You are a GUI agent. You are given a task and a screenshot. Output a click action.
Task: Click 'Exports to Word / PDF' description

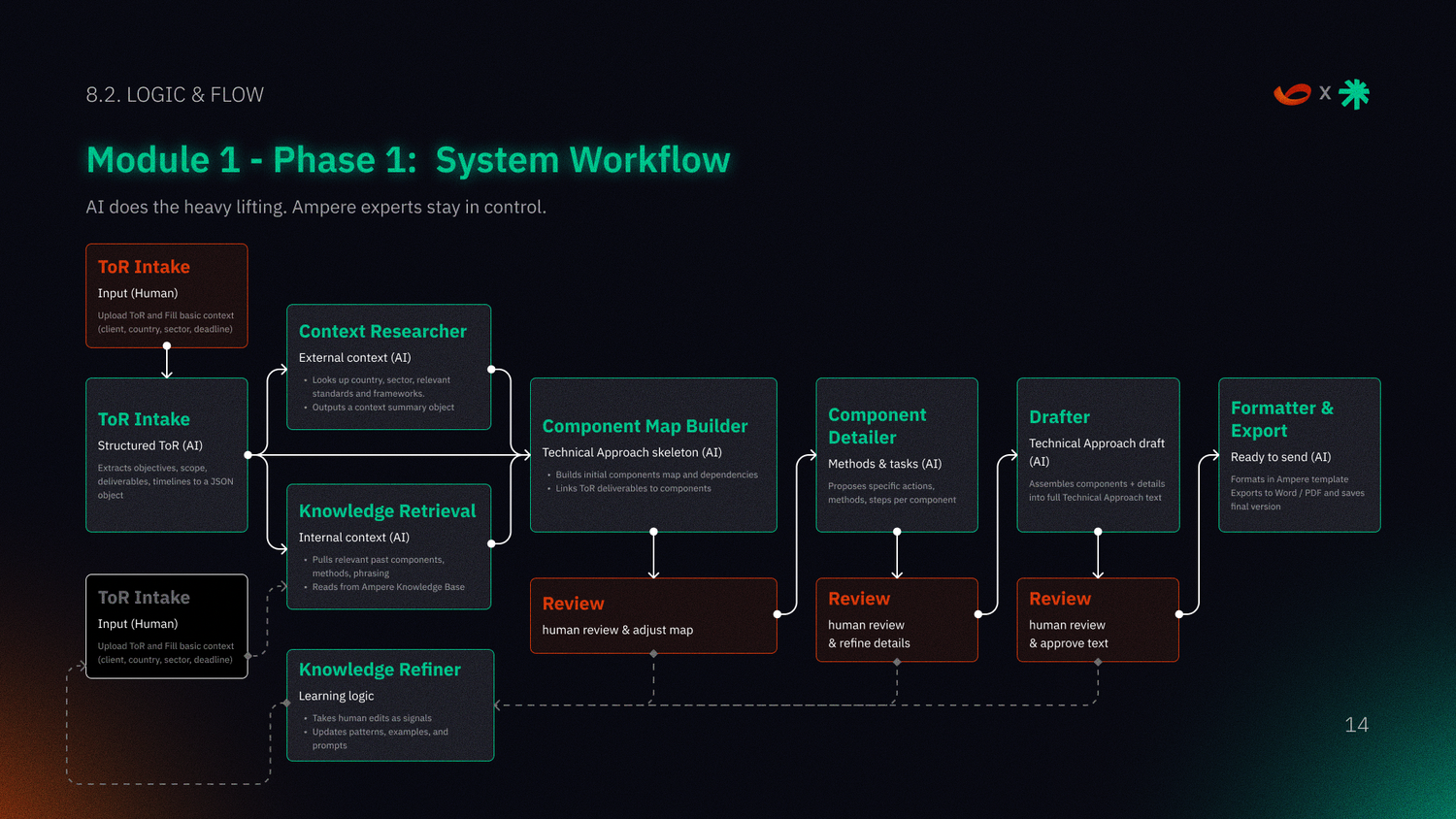pyautogui.click(x=1297, y=499)
